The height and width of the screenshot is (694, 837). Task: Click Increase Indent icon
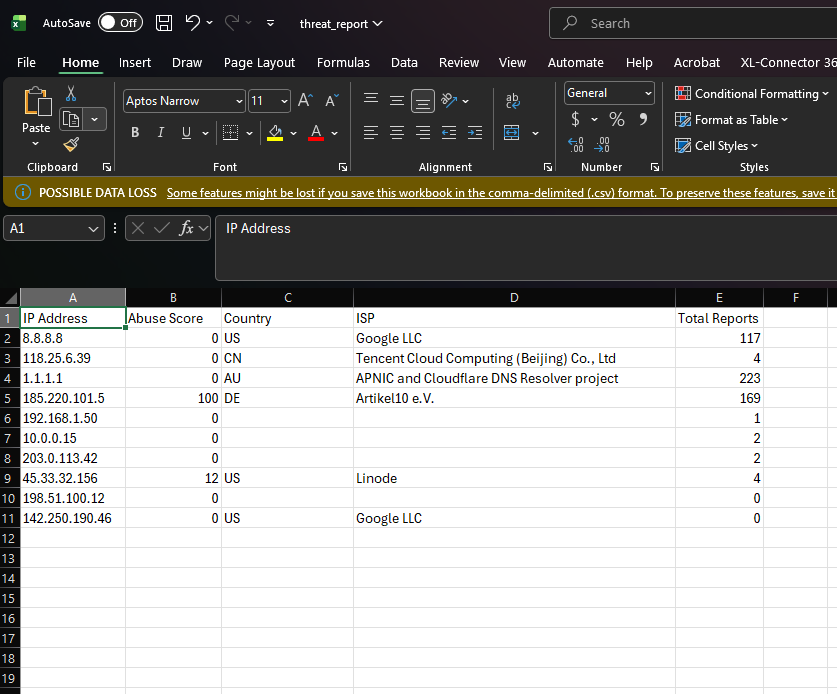tap(475, 132)
